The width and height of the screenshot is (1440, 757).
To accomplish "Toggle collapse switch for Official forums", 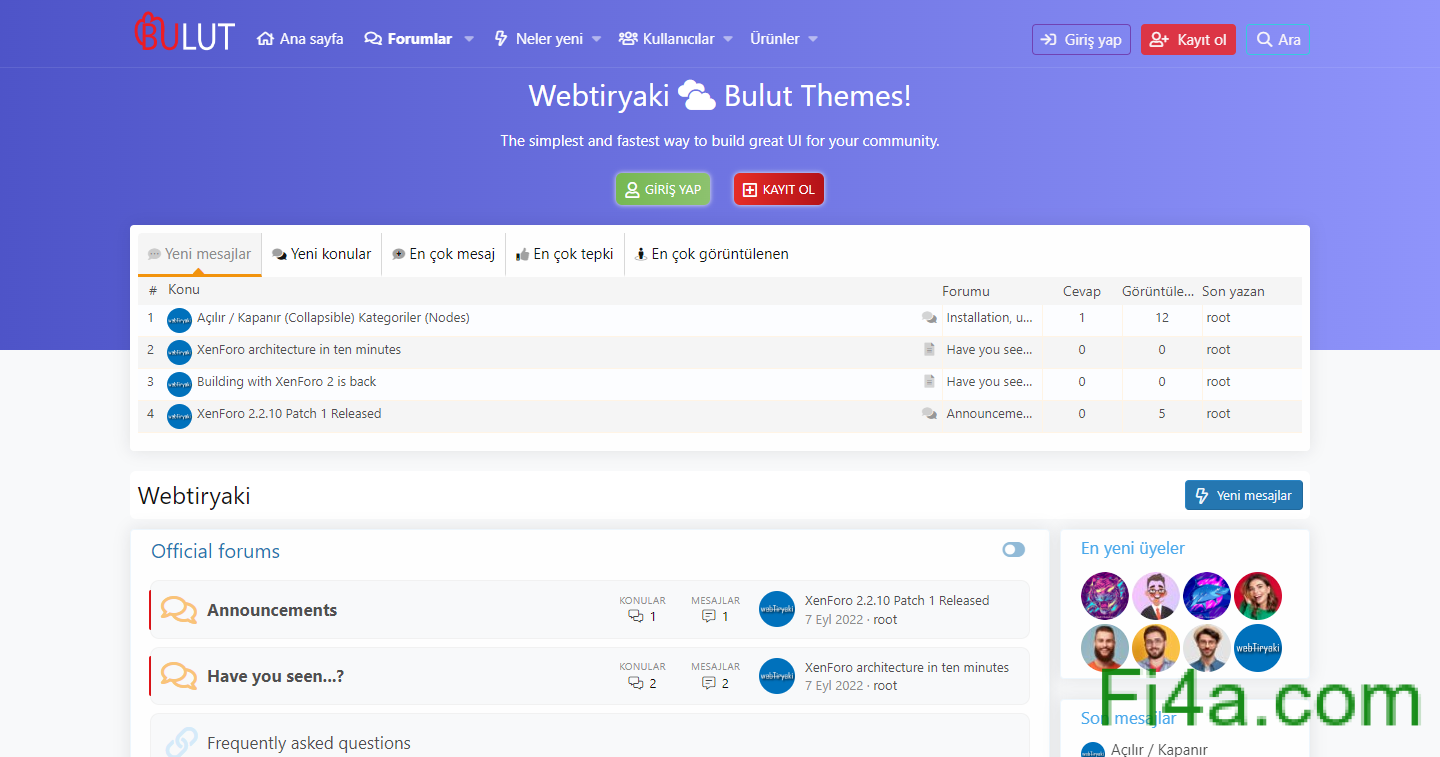I will tap(1013, 550).
